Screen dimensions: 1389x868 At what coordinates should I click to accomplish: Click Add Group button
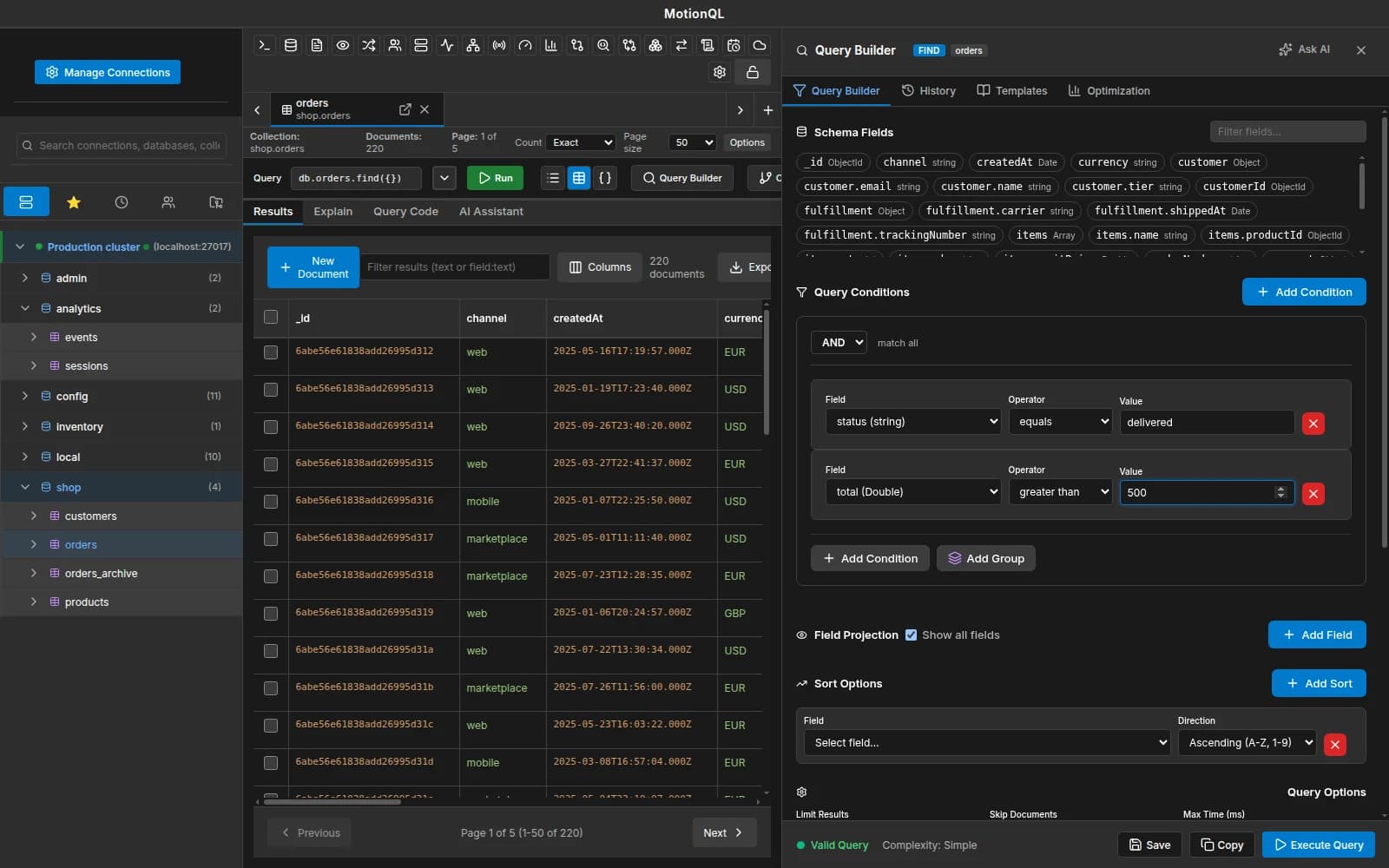(986, 558)
